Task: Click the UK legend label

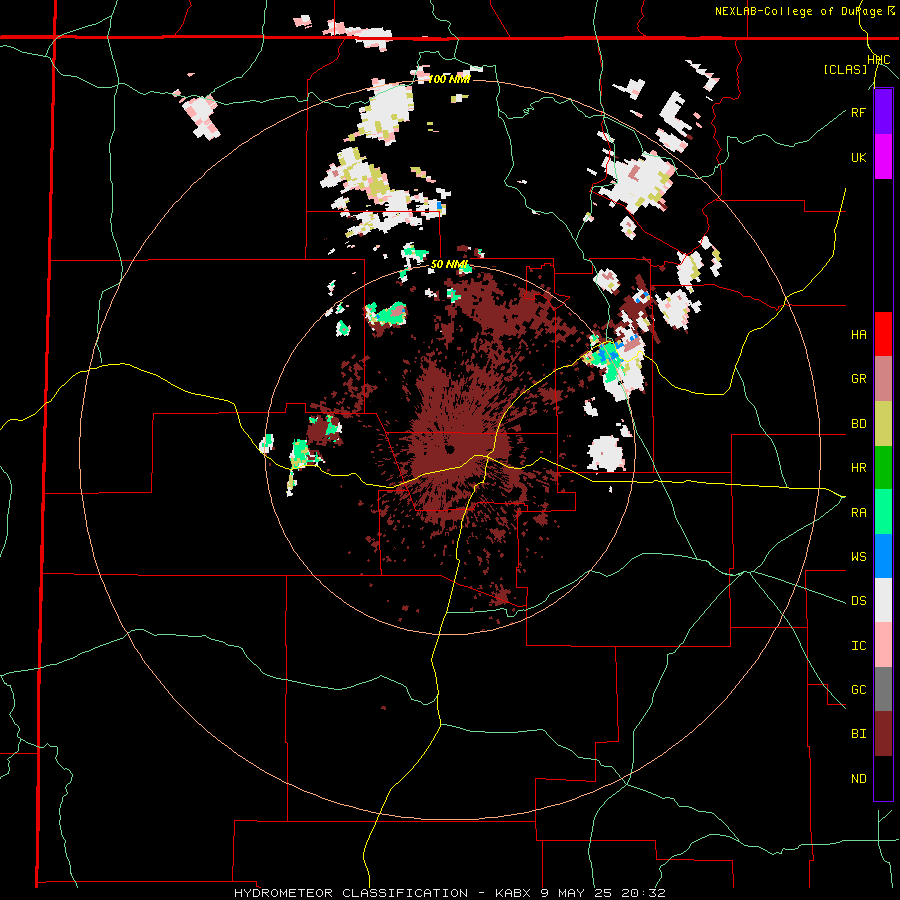Action: (x=858, y=157)
